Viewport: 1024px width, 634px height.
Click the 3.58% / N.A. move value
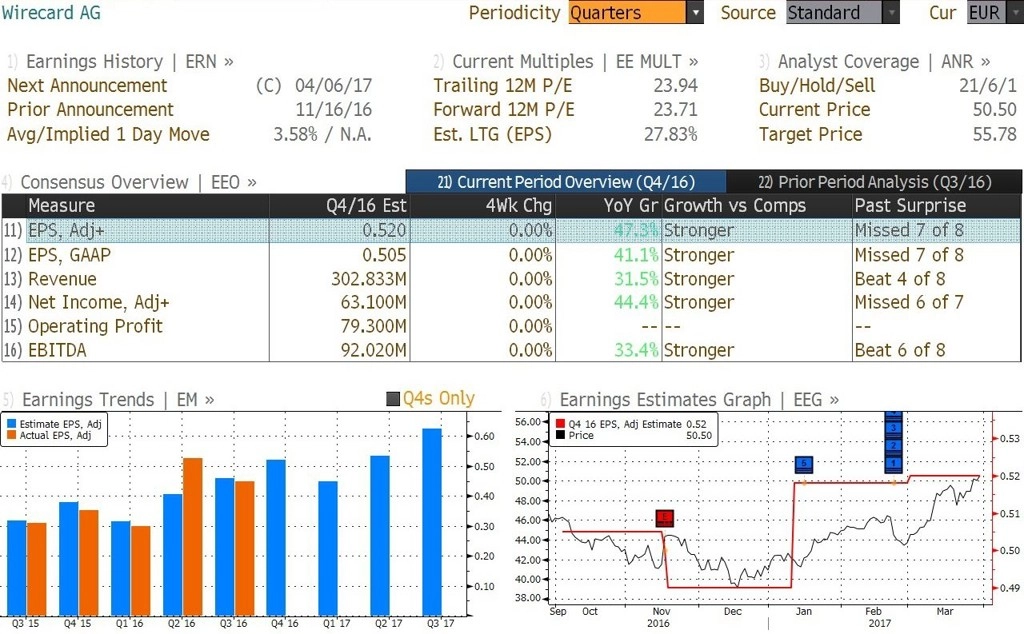click(323, 135)
